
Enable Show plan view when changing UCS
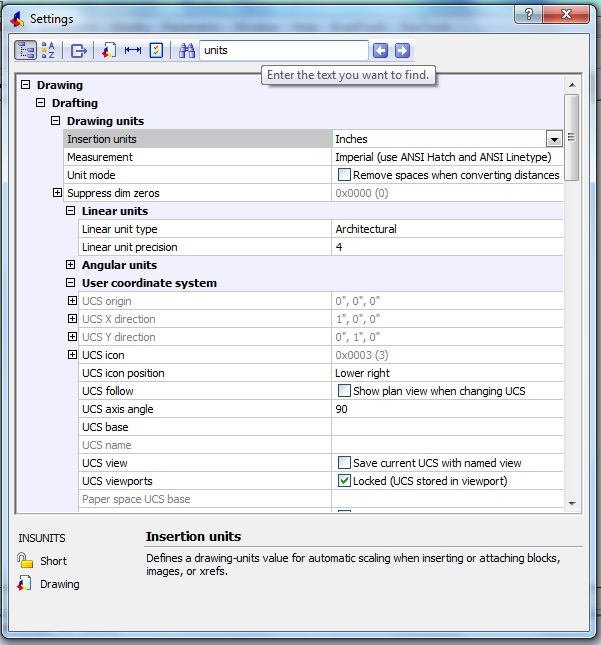coord(344,390)
